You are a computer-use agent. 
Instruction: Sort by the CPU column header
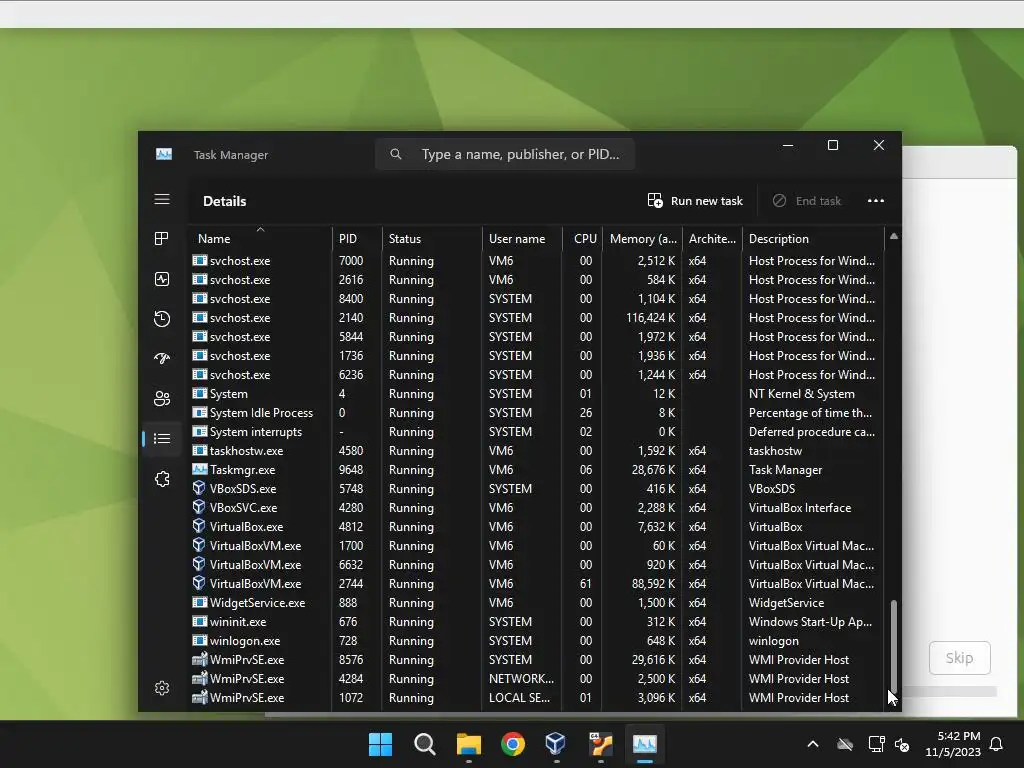coord(583,238)
